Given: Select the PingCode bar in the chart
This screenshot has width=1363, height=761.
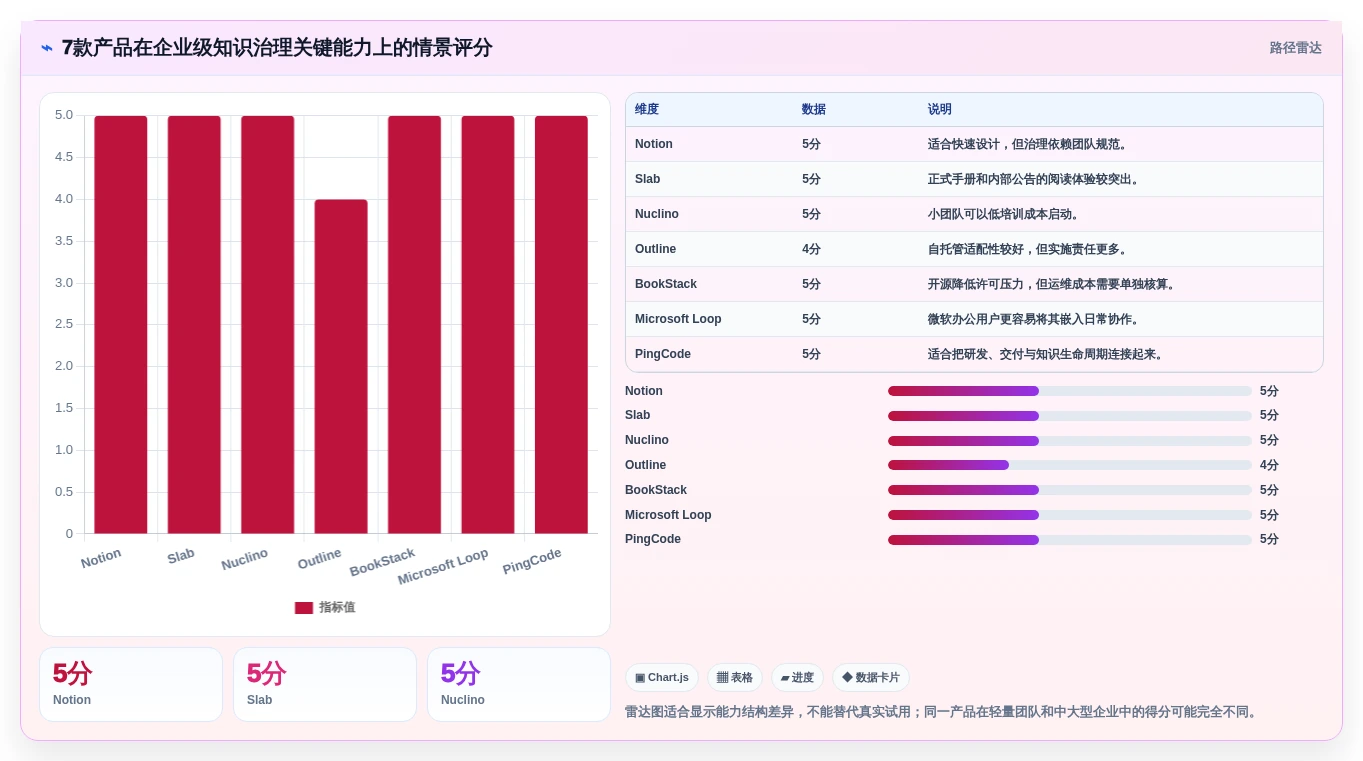Looking at the screenshot, I should point(561,325).
